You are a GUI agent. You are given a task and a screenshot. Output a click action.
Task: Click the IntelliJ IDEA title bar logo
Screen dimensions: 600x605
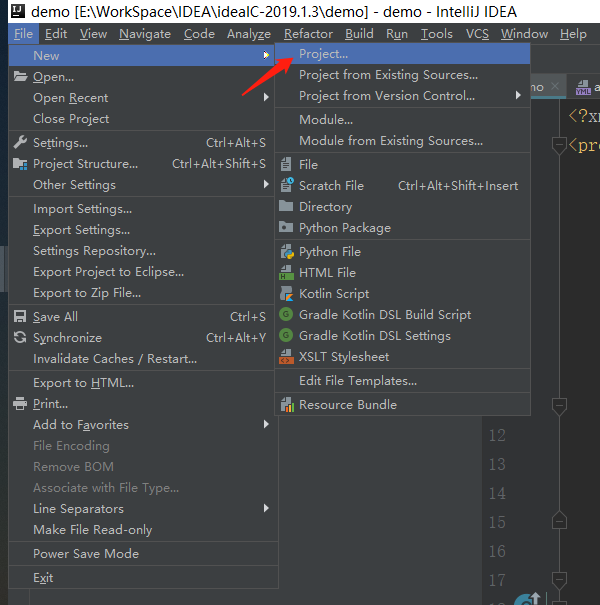coord(18,11)
